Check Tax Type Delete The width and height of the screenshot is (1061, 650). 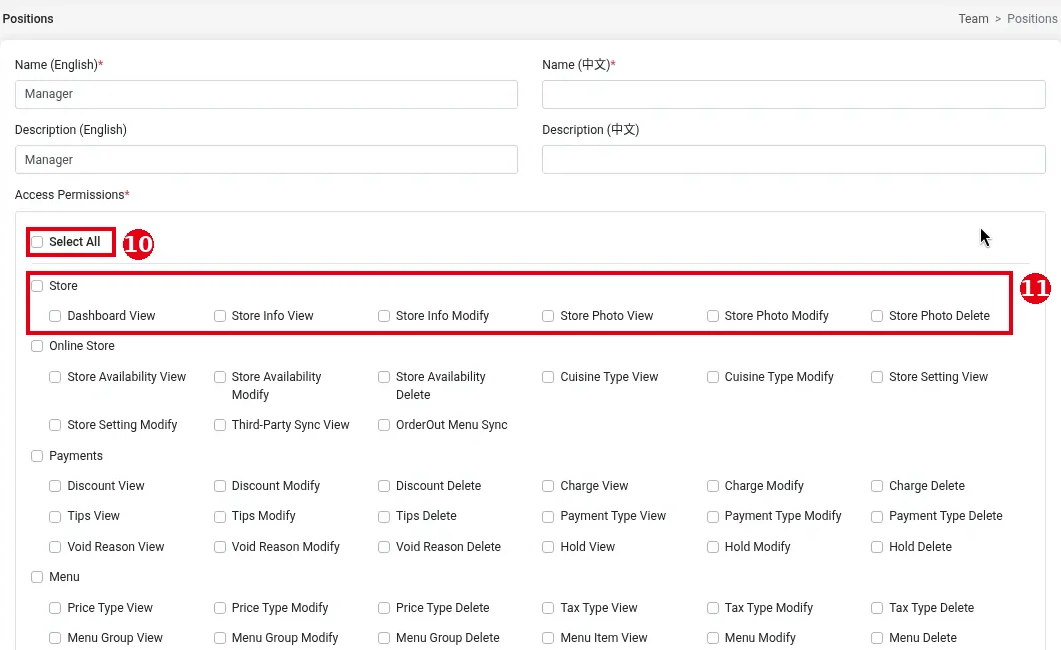pyautogui.click(x=877, y=608)
